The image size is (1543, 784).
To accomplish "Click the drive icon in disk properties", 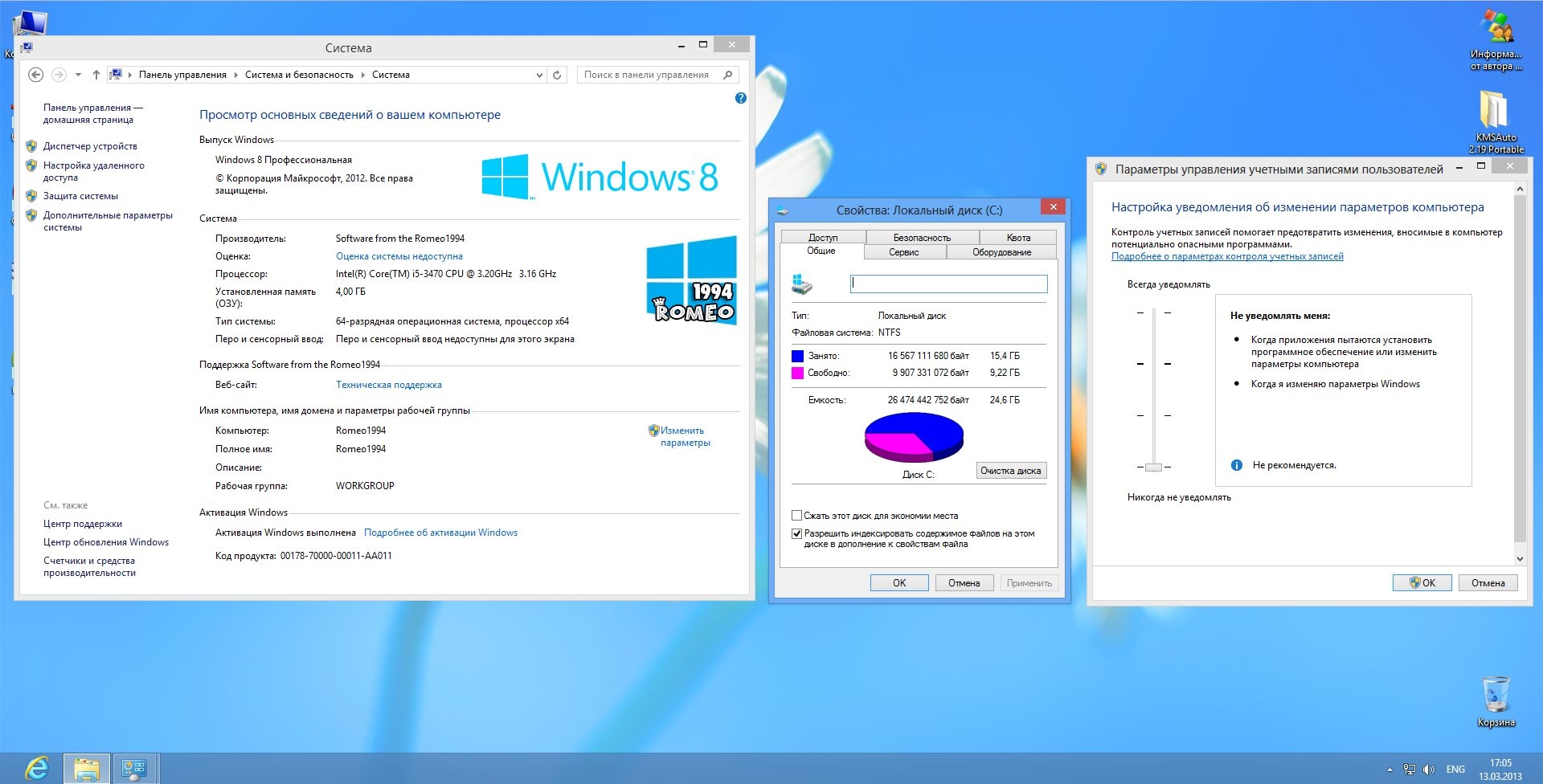I will tap(802, 284).
